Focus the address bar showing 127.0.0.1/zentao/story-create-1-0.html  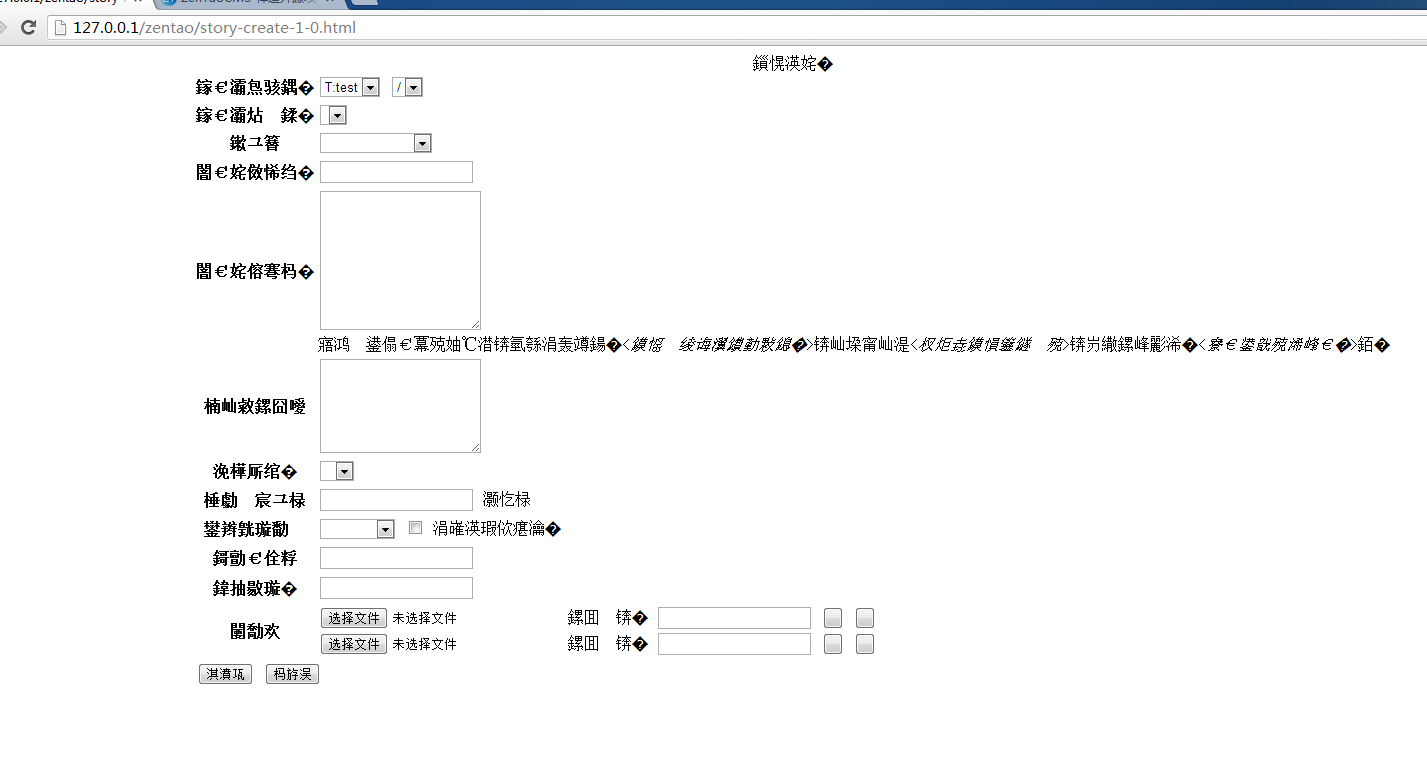tap(737, 28)
